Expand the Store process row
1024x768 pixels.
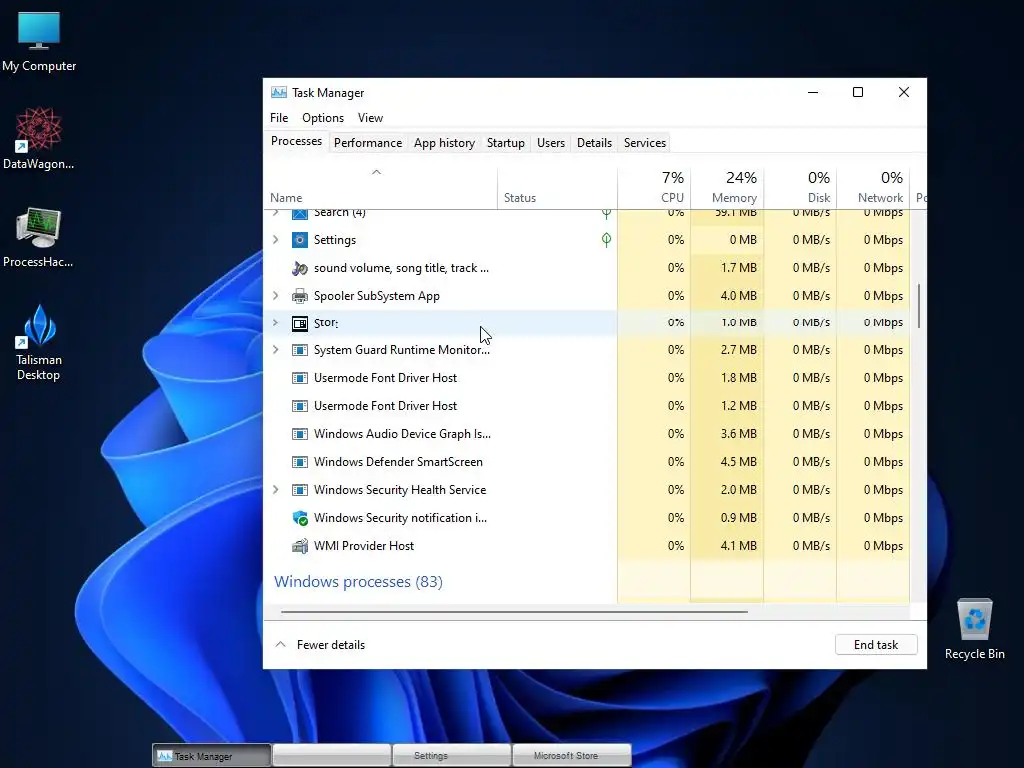pyautogui.click(x=276, y=323)
